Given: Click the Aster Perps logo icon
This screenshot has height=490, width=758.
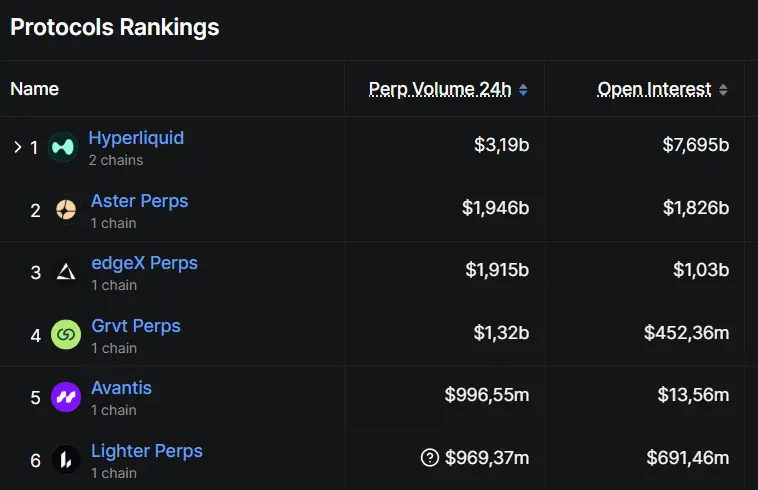Looking at the screenshot, I should point(66,210).
